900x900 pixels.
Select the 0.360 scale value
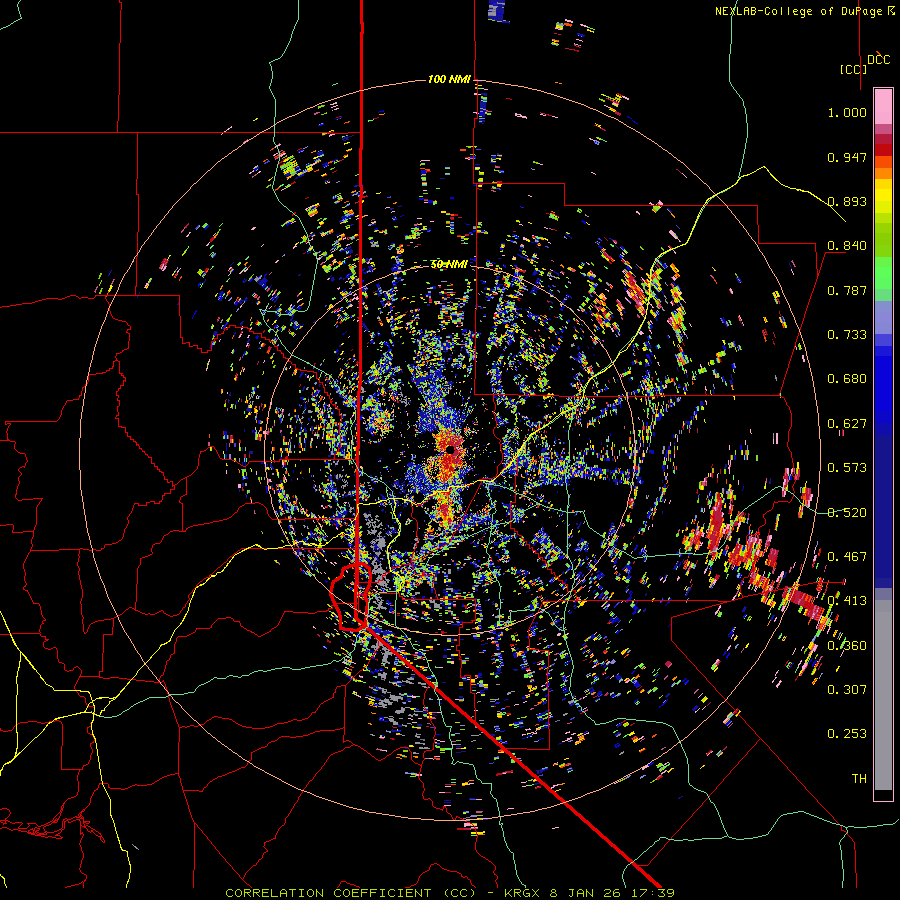tap(847, 646)
